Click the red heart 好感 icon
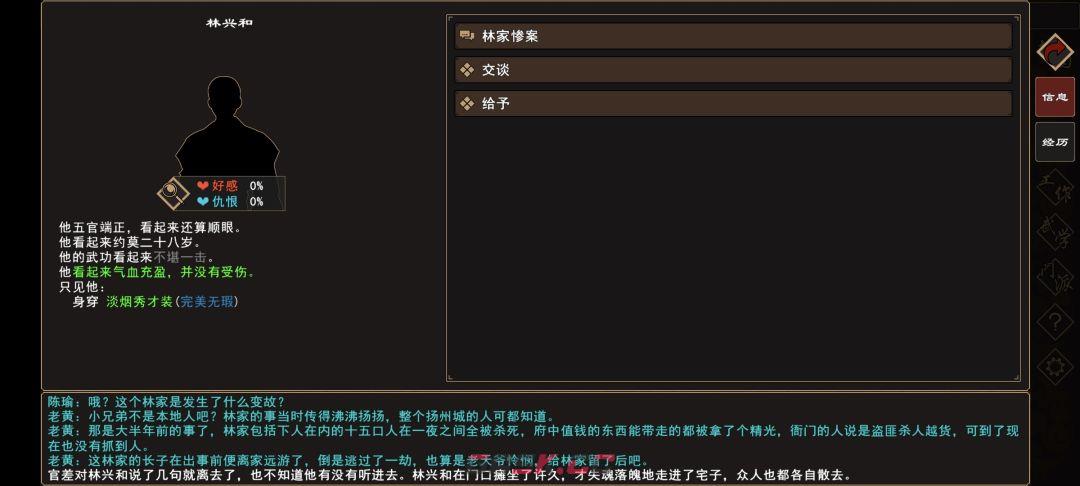Screen dimensions: 1080x486 point(202,186)
